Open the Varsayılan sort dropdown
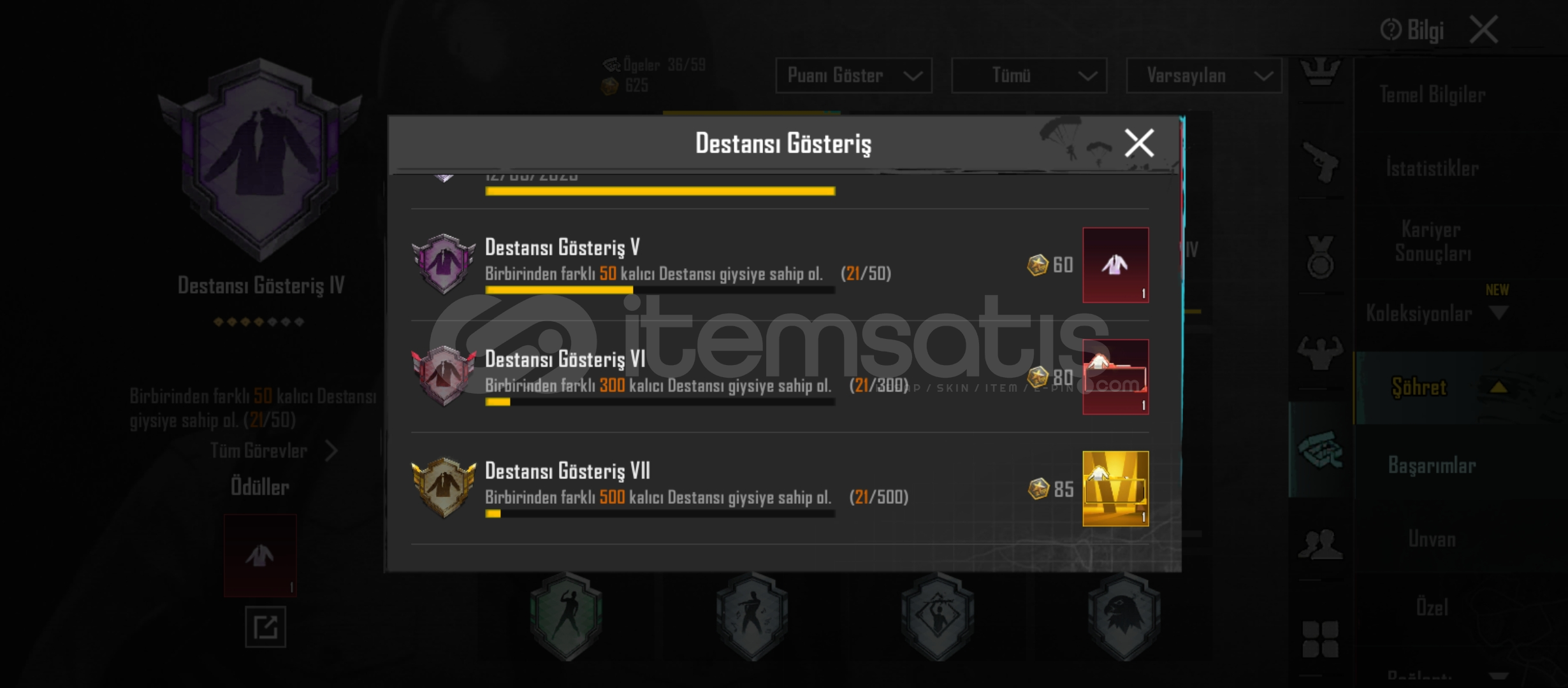Viewport: 1568px width, 688px height. point(1204,76)
